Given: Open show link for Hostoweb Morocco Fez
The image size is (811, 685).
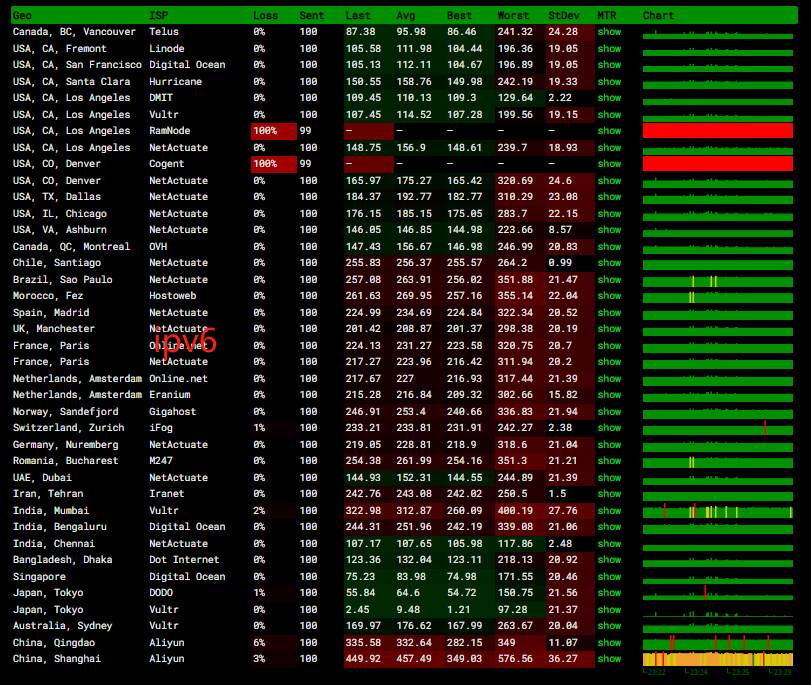Looking at the screenshot, I should [609, 296].
